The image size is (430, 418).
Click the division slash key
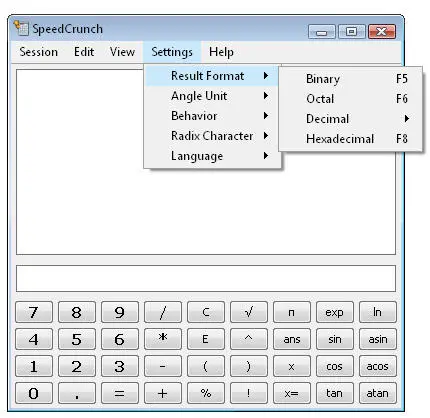163,312
